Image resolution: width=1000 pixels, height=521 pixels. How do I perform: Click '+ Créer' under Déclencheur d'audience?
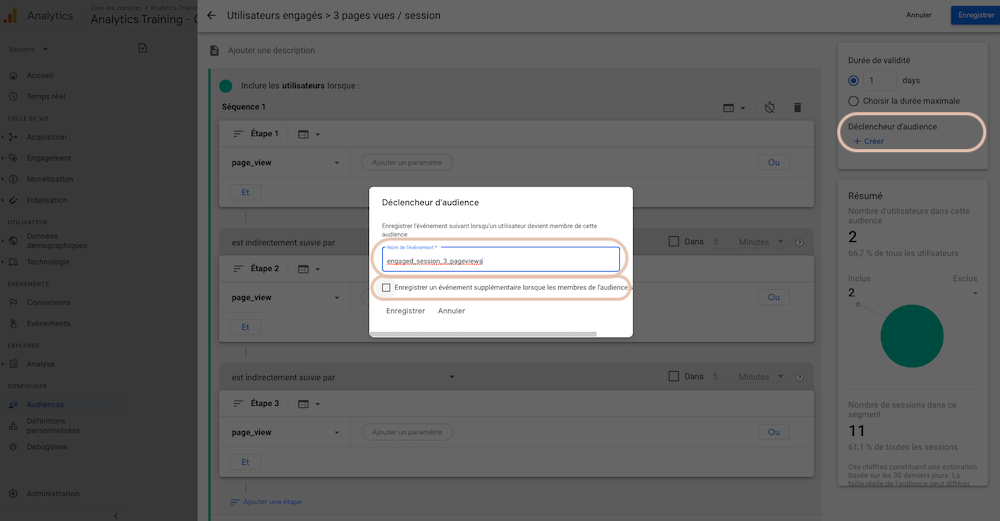(x=869, y=141)
